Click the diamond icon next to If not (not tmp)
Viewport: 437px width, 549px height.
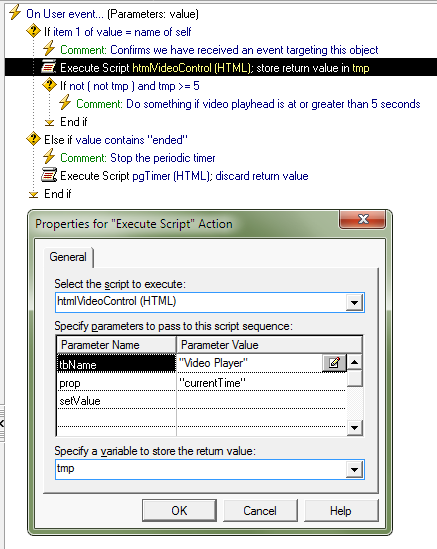[49, 85]
